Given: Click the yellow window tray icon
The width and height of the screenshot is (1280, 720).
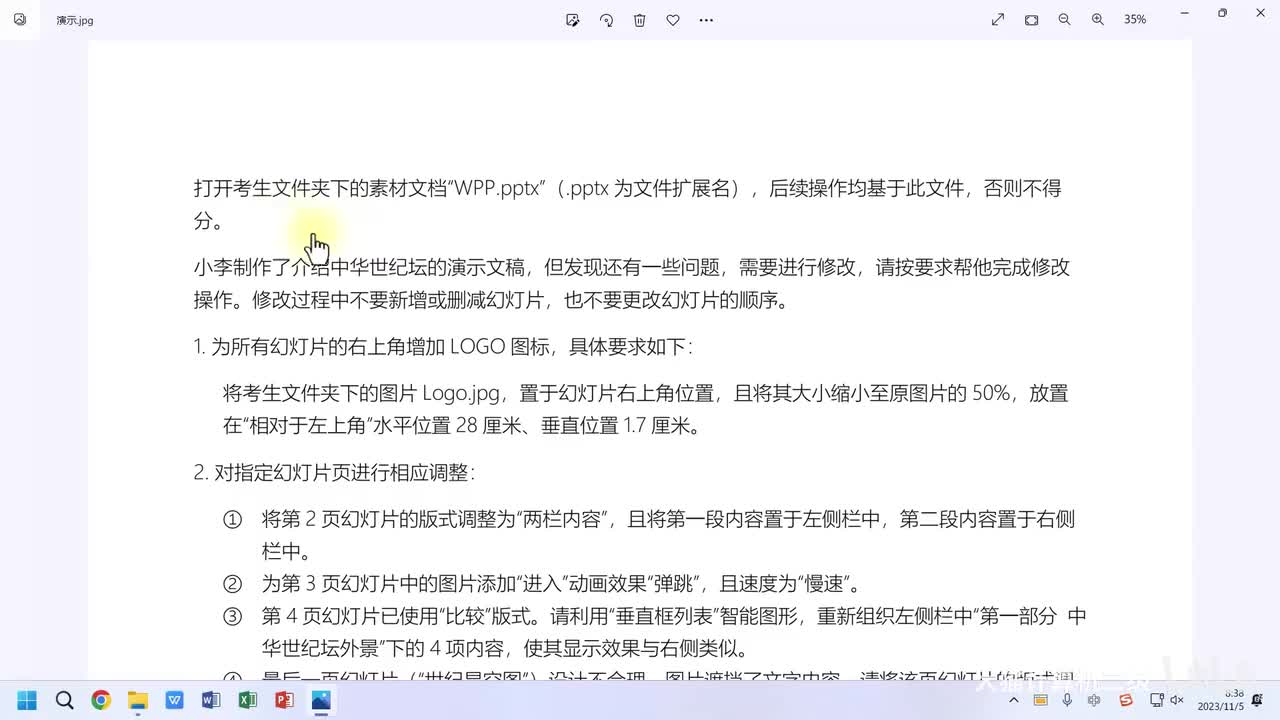Looking at the screenshot, I should pyautogui.click(x=1041, y=700).
